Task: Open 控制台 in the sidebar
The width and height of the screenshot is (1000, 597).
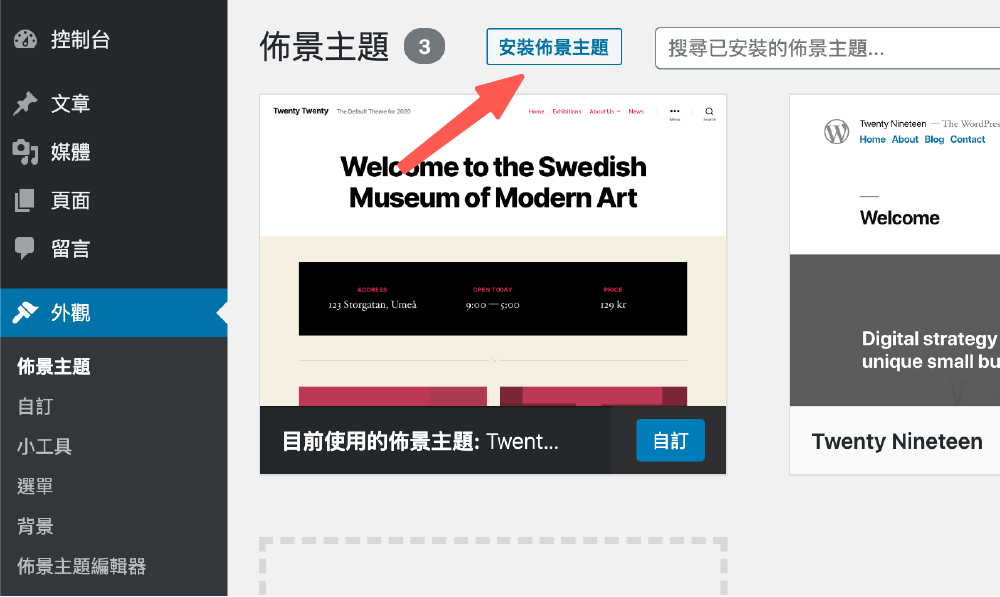Action: point(114,40)
